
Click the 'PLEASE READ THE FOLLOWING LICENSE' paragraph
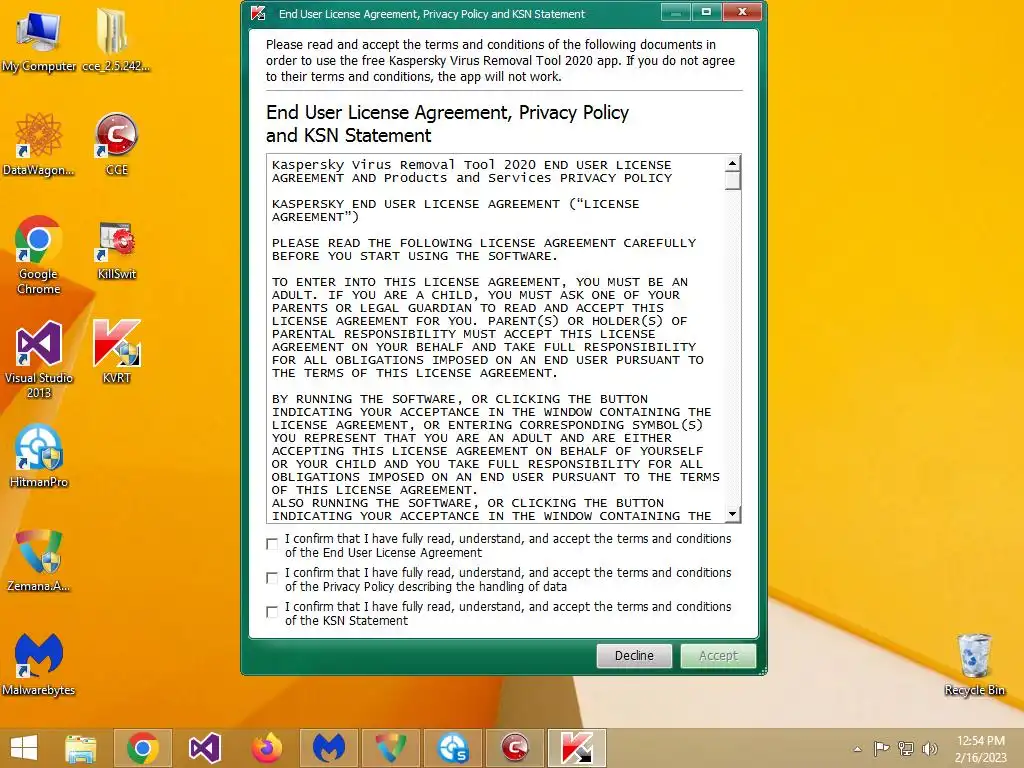tap(484, 249)
